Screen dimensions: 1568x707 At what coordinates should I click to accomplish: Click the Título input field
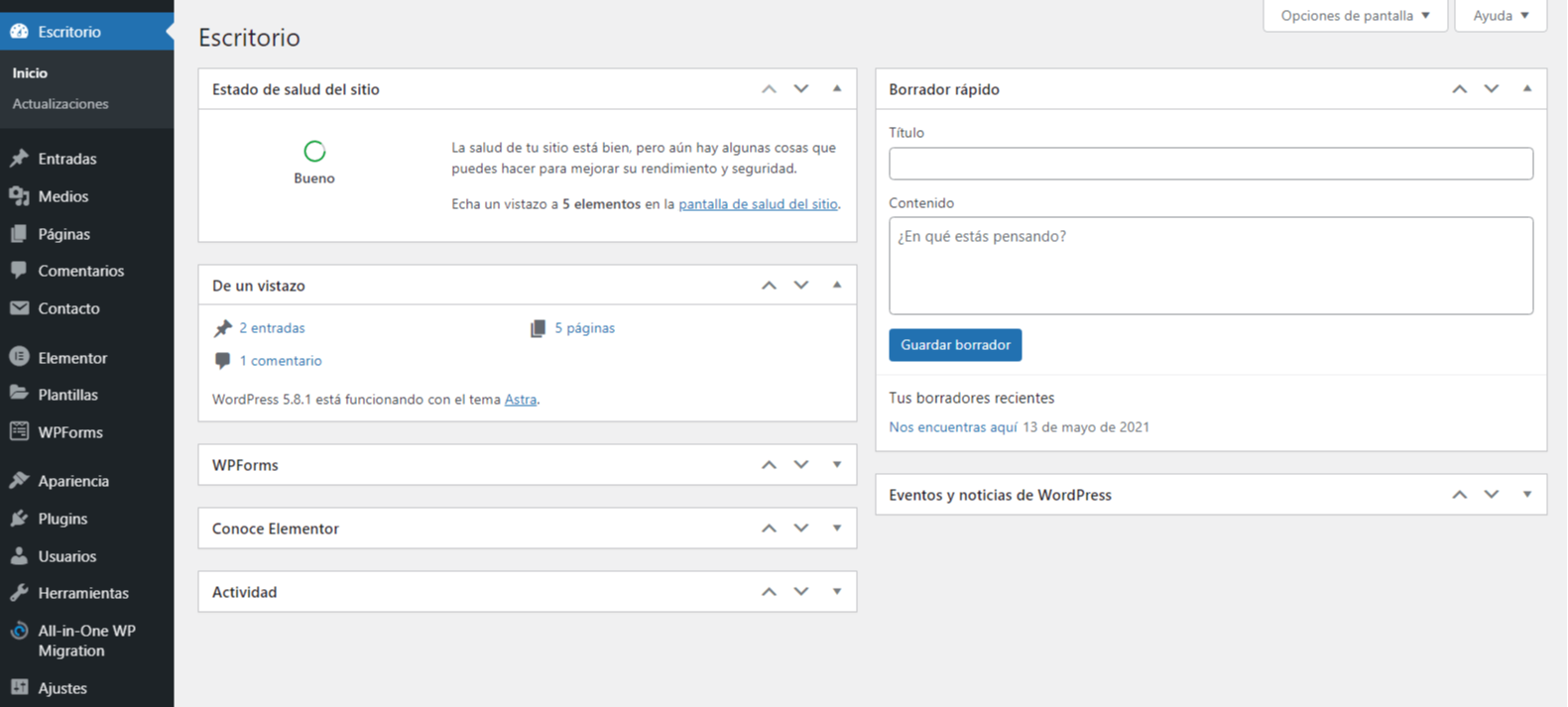click(x=1210, y=164)
